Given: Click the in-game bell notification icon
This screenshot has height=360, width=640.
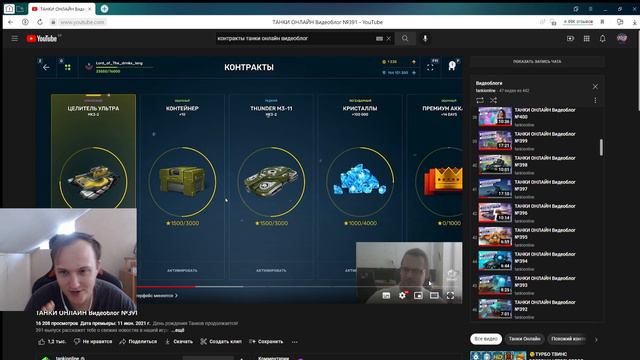Looking at the screenshot, I should 452,66.
